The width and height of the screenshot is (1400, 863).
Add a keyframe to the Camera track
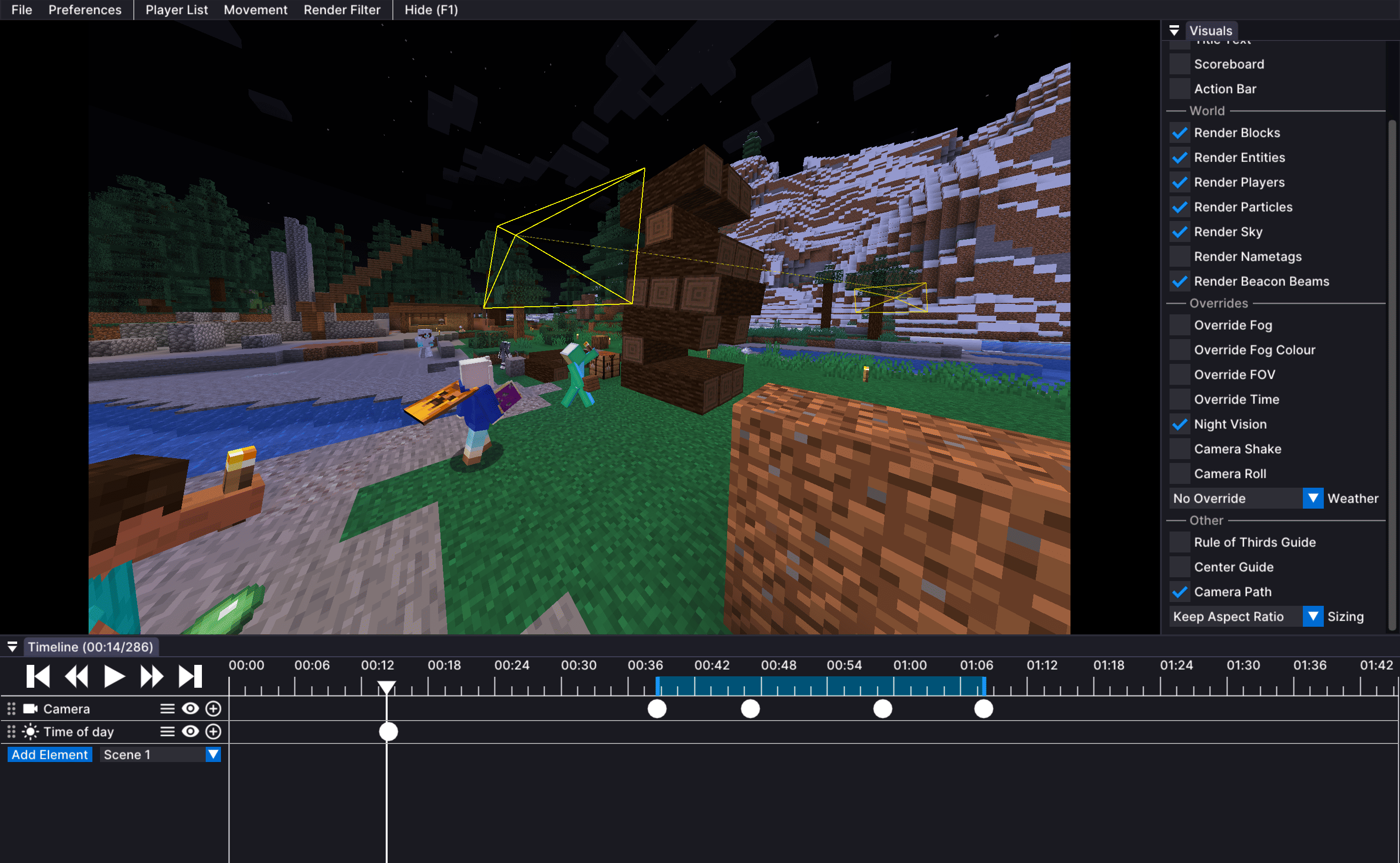[x=213, y=709]
